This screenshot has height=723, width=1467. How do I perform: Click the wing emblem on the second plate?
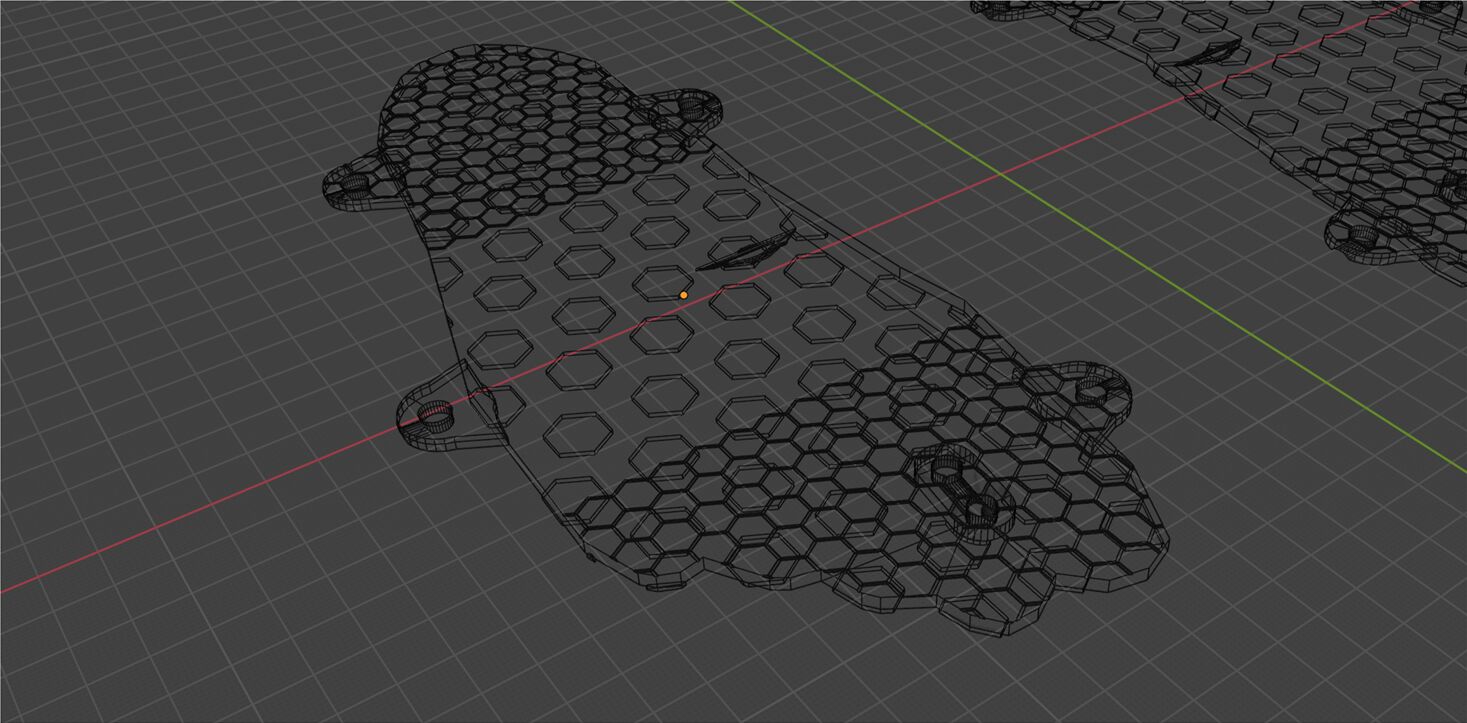click(x=1212, y=53)
